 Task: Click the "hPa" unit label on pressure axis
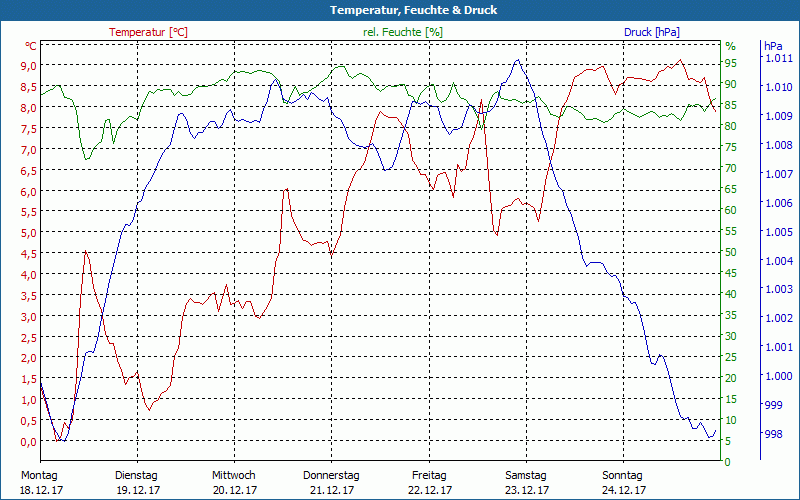click(x=772, y=46)
